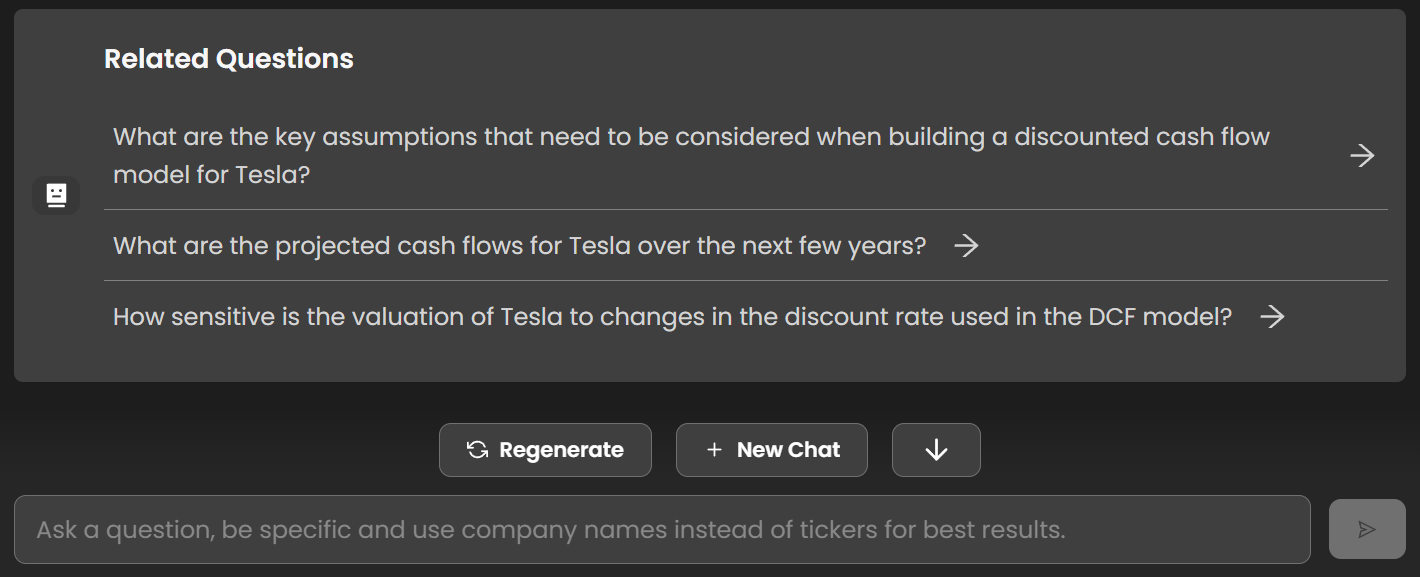The image size is (1420, 577).
Task: Click the 'model for Tesla?' second line text
Action: click(212, 175)
